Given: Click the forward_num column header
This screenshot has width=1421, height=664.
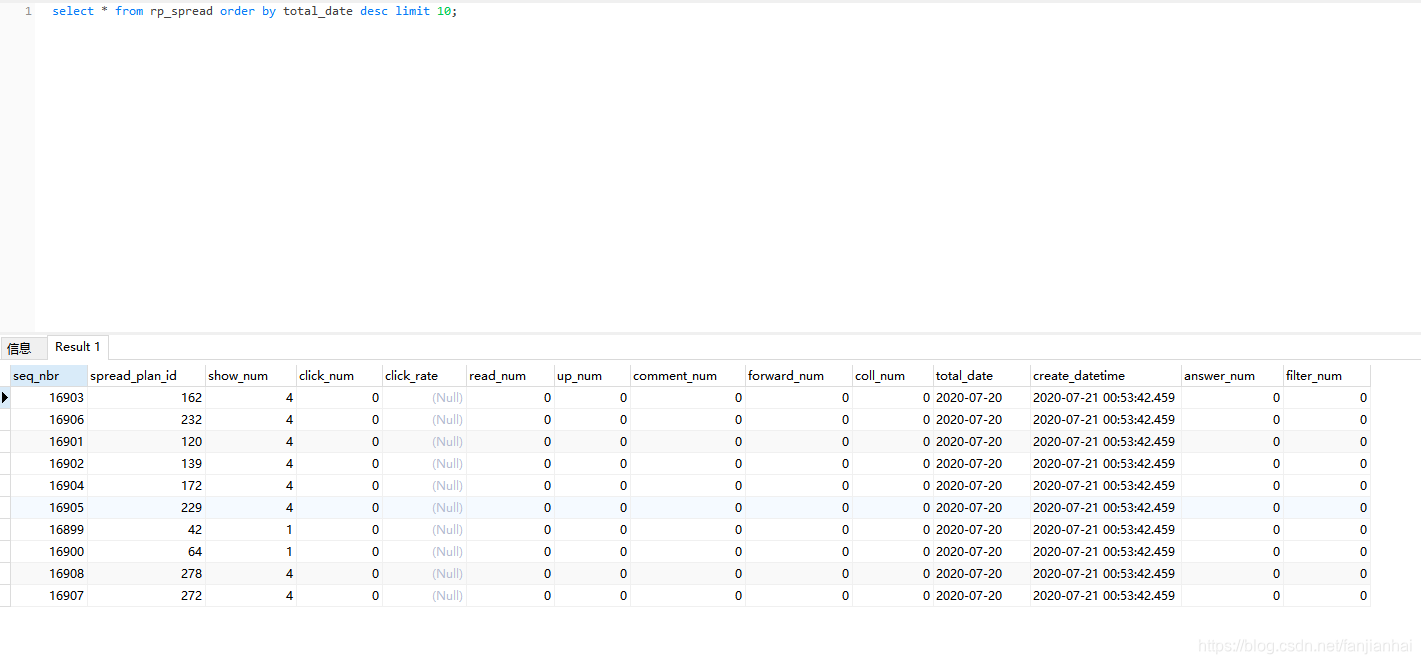Looking at the screenshot, I should tap(799, 376).
